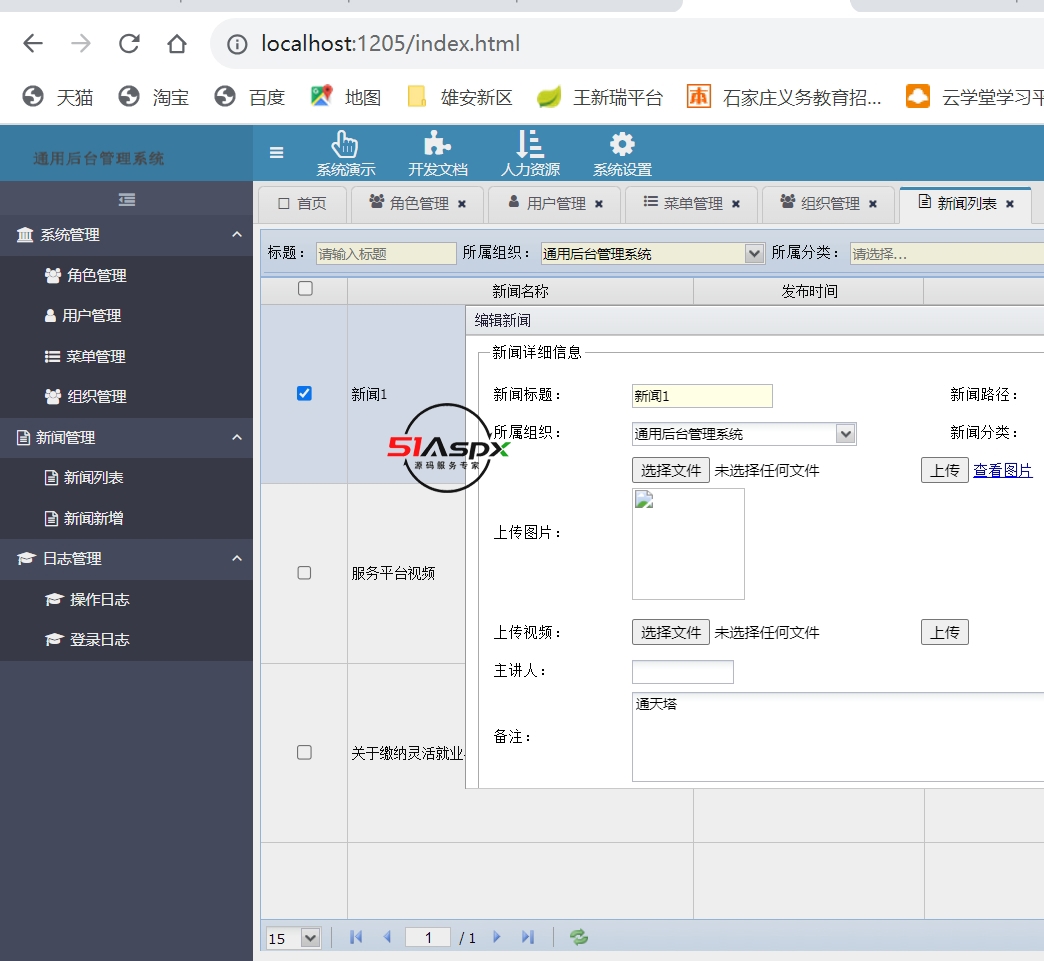This screenshot has width=1044, height=961.
Task: Open the 王新瑞平台 bookmark
Action: (x=600, y=97)
